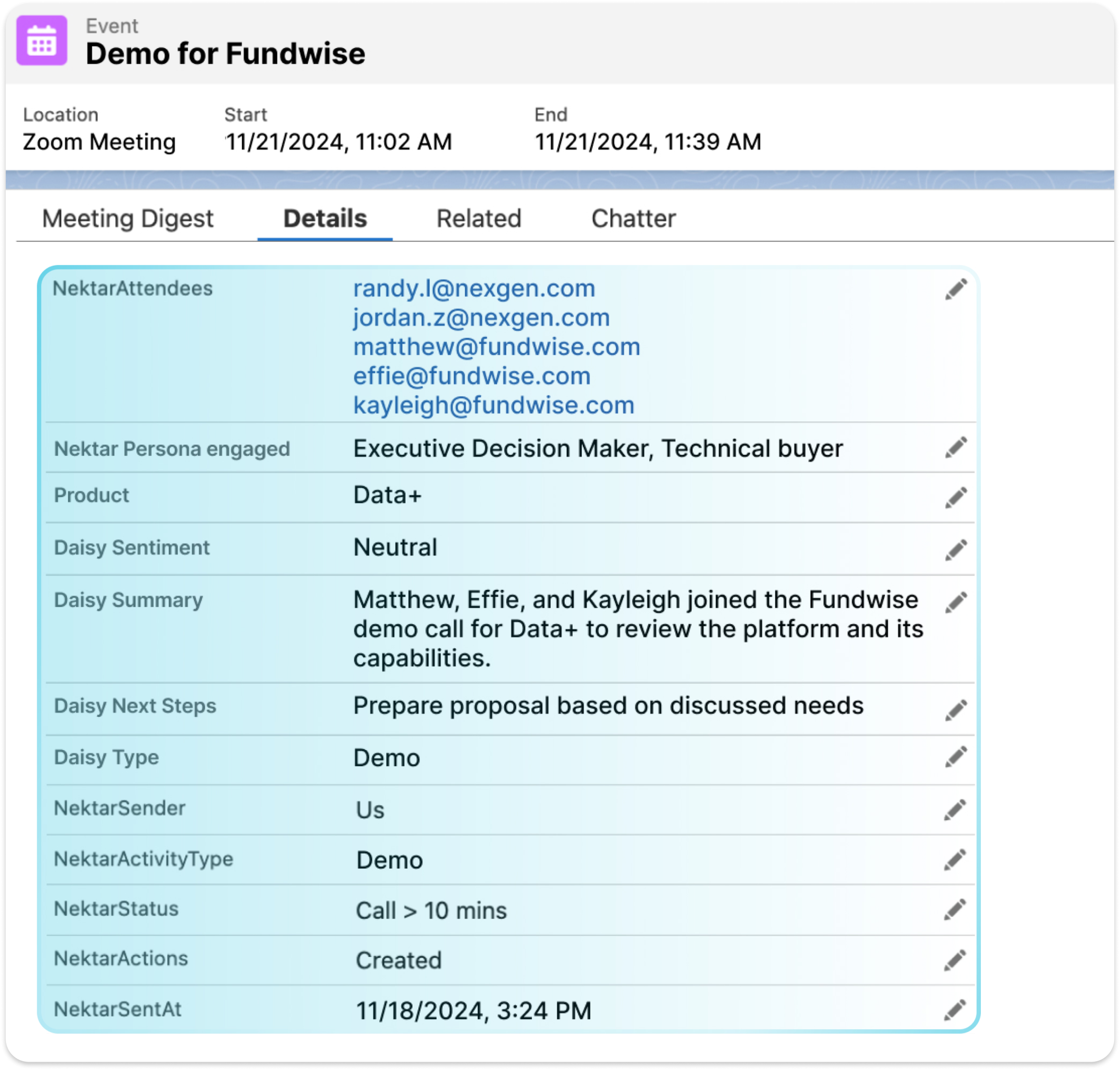Switch to the Related tab
This screenshot has height=1070, width=1120.
(479, 219)
